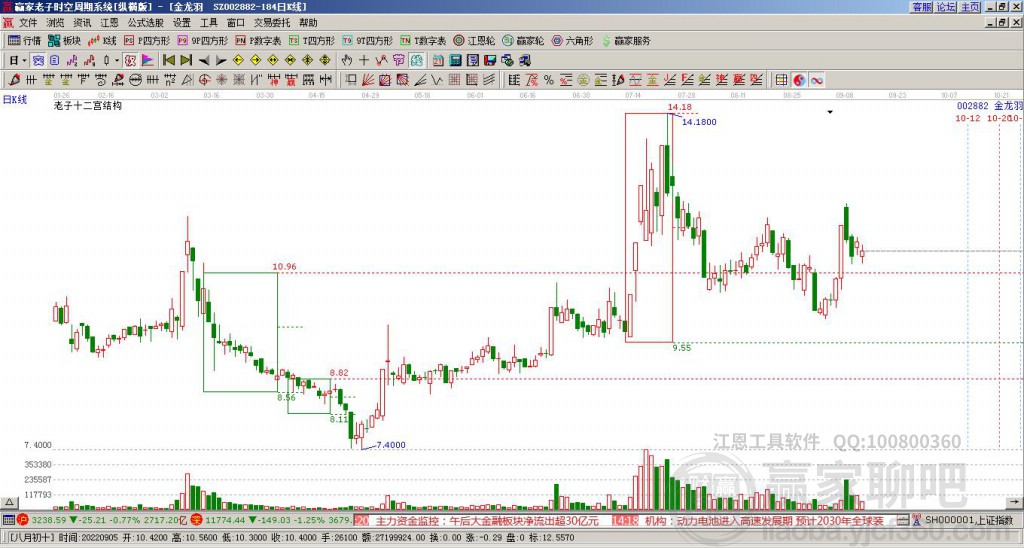Click the black right arrow icon
The image size is (1024, 548).
click(x=221, y=60)
